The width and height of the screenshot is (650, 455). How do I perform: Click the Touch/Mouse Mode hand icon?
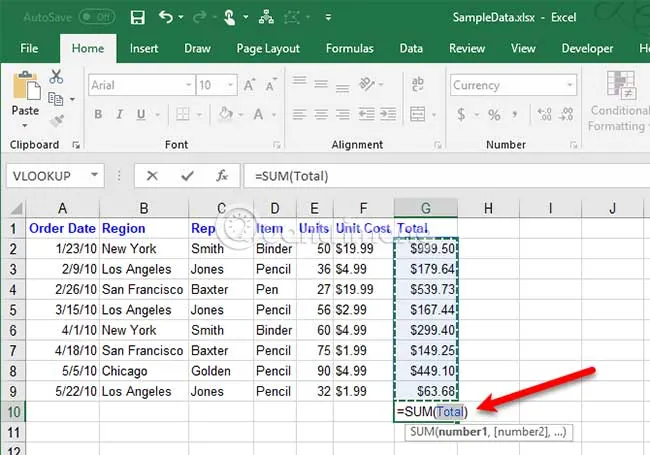coord(229,17)
